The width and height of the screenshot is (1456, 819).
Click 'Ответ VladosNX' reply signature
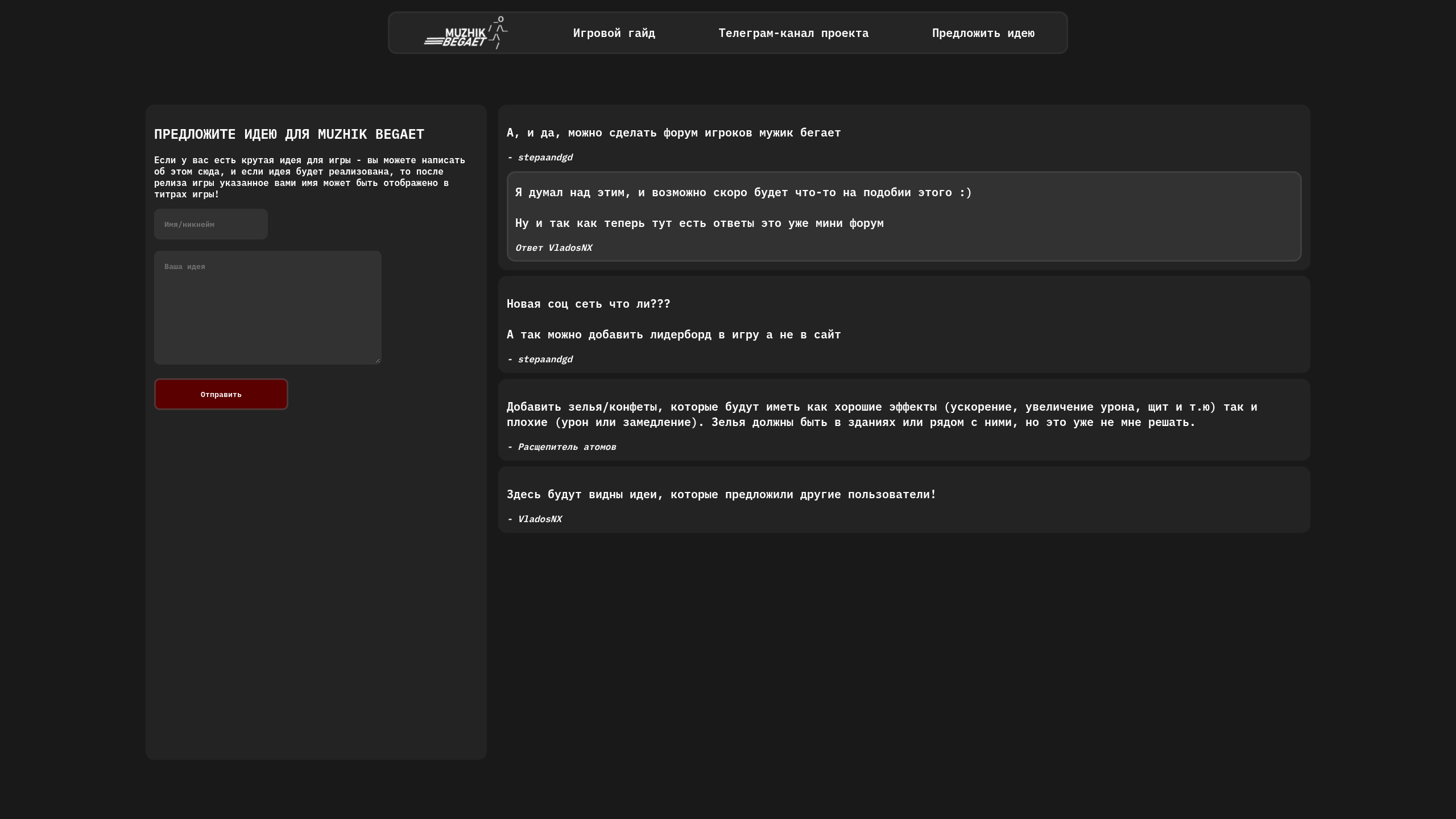553,247
